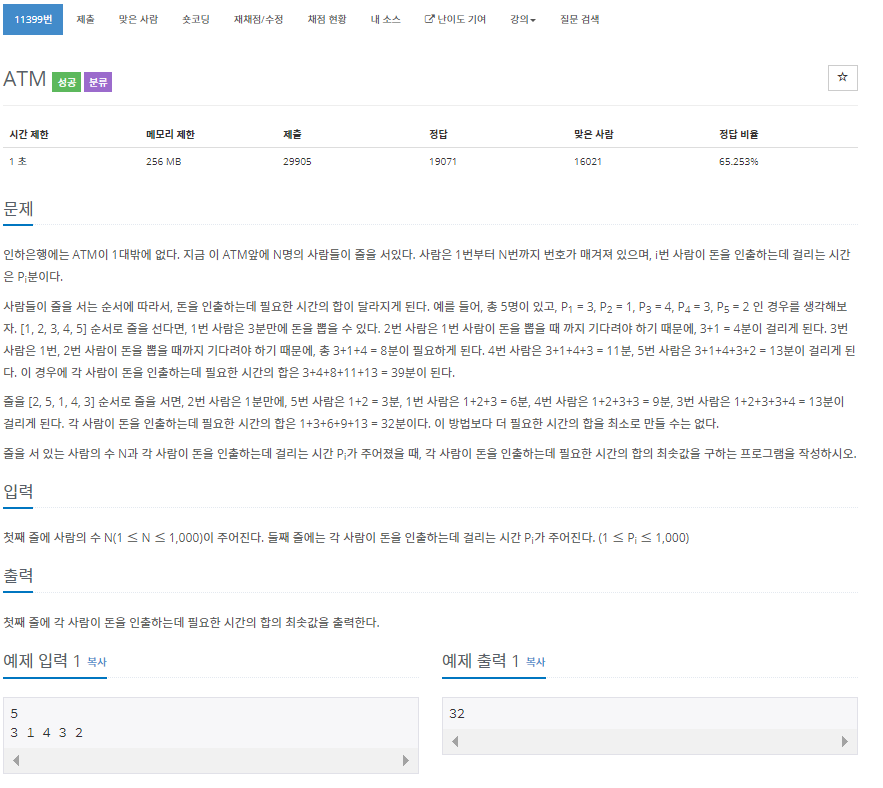883x788 pixels.
Task: Click the green 성공 badge
Action: pyautogui.click(x=66, y=82)
